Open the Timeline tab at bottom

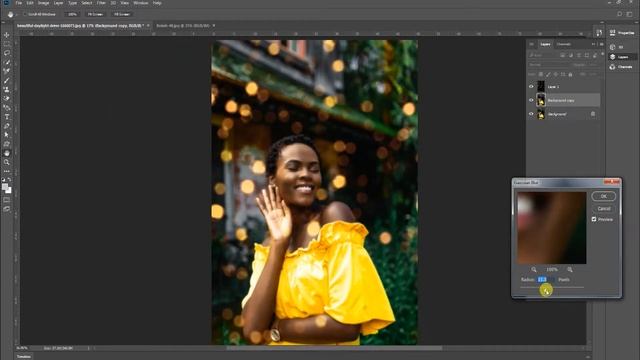(x=24, y=357)
